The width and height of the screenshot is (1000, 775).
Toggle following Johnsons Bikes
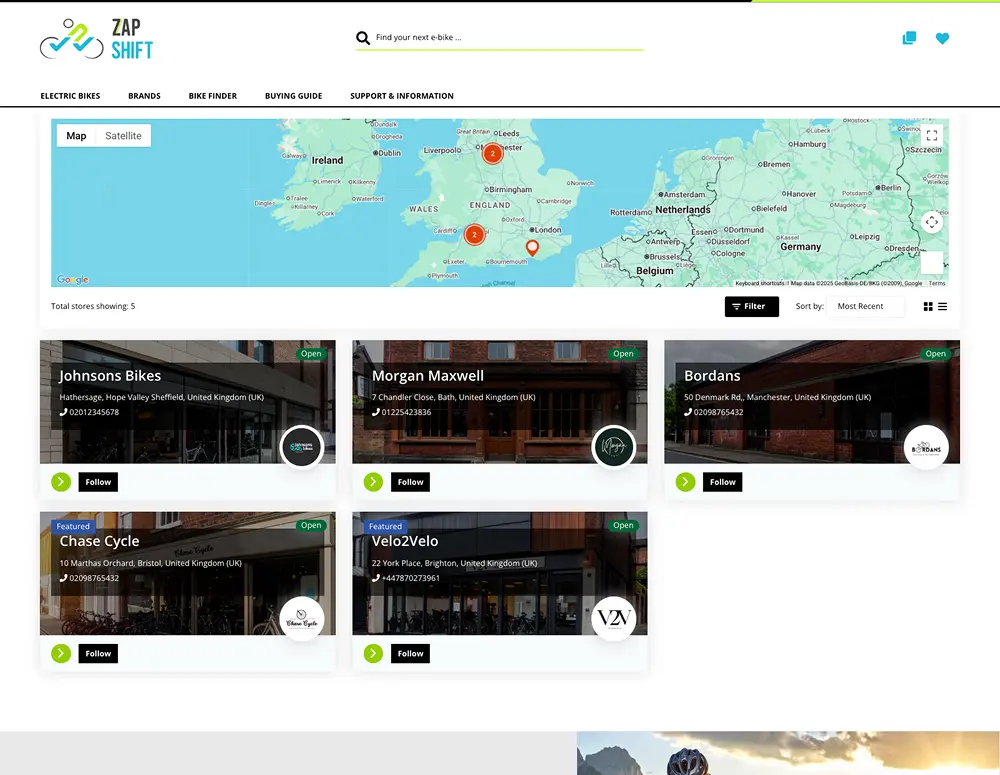[x=97, y=481]
